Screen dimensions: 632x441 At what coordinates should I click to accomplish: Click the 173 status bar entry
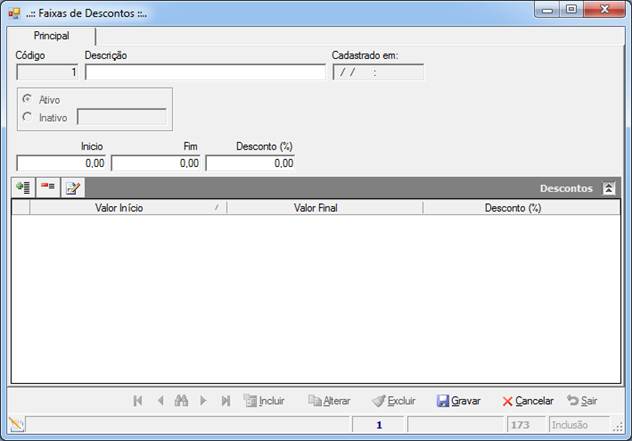click(x=526, y=425)
